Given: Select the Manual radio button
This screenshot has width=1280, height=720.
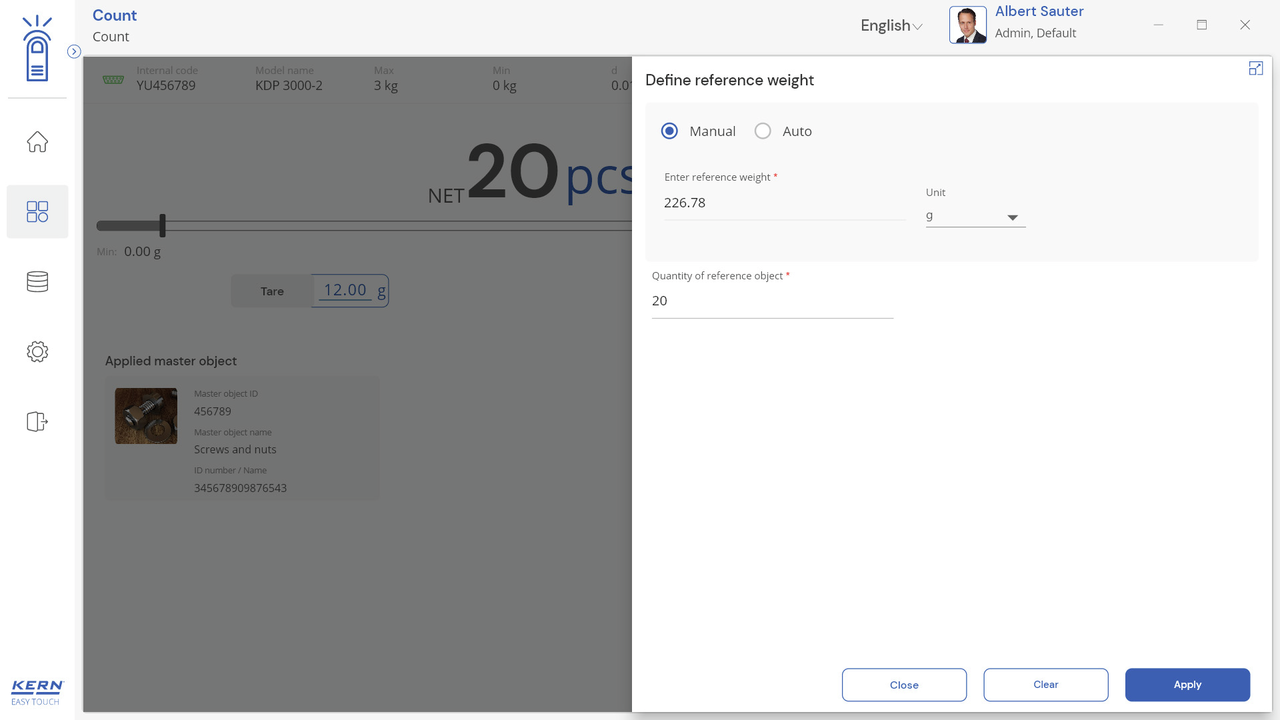Looking at the screenshot, I should 670,131.
